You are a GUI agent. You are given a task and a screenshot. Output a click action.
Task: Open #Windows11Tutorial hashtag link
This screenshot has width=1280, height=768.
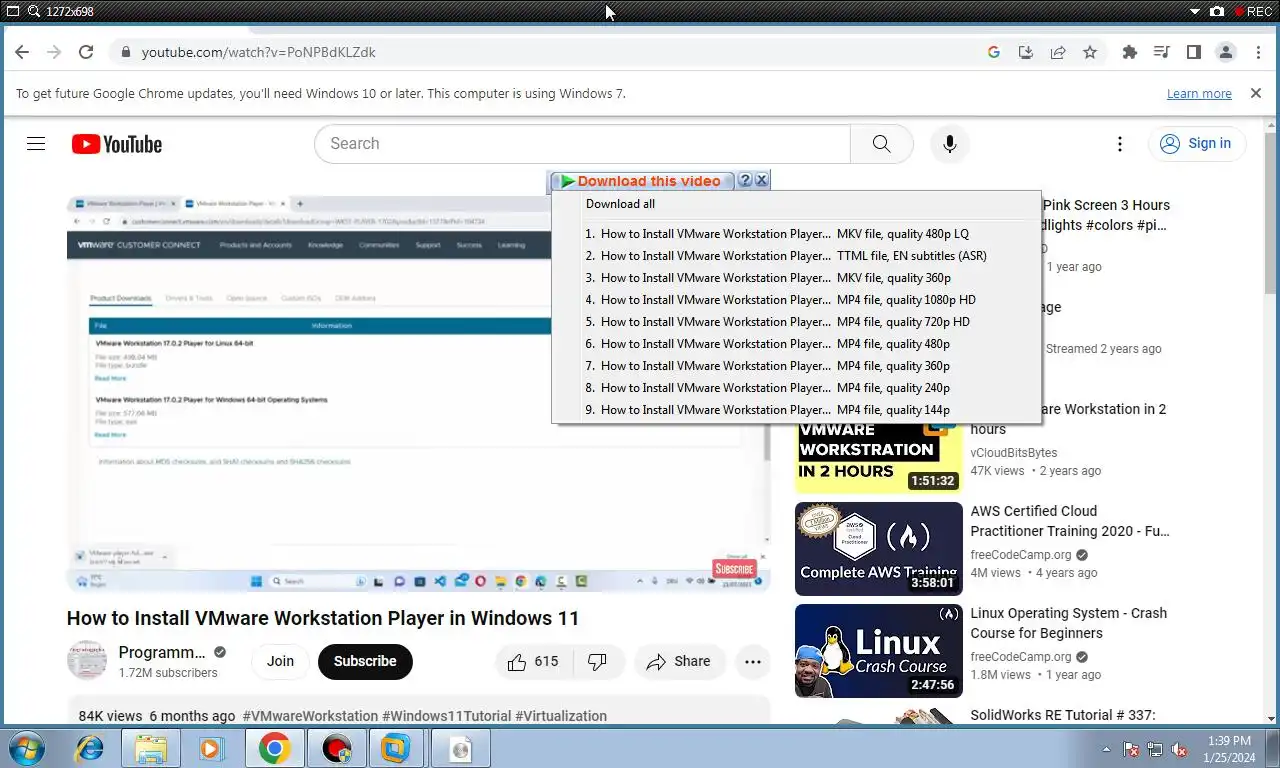[x=446, y=716]
